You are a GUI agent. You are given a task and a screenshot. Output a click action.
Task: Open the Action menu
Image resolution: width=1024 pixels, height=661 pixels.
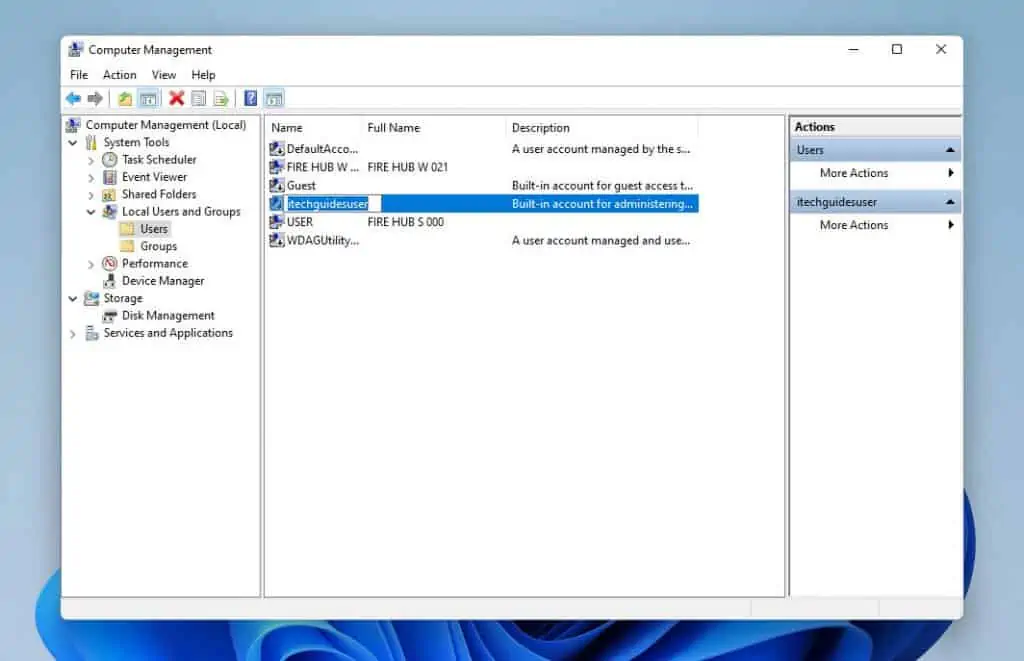[119, 74]
